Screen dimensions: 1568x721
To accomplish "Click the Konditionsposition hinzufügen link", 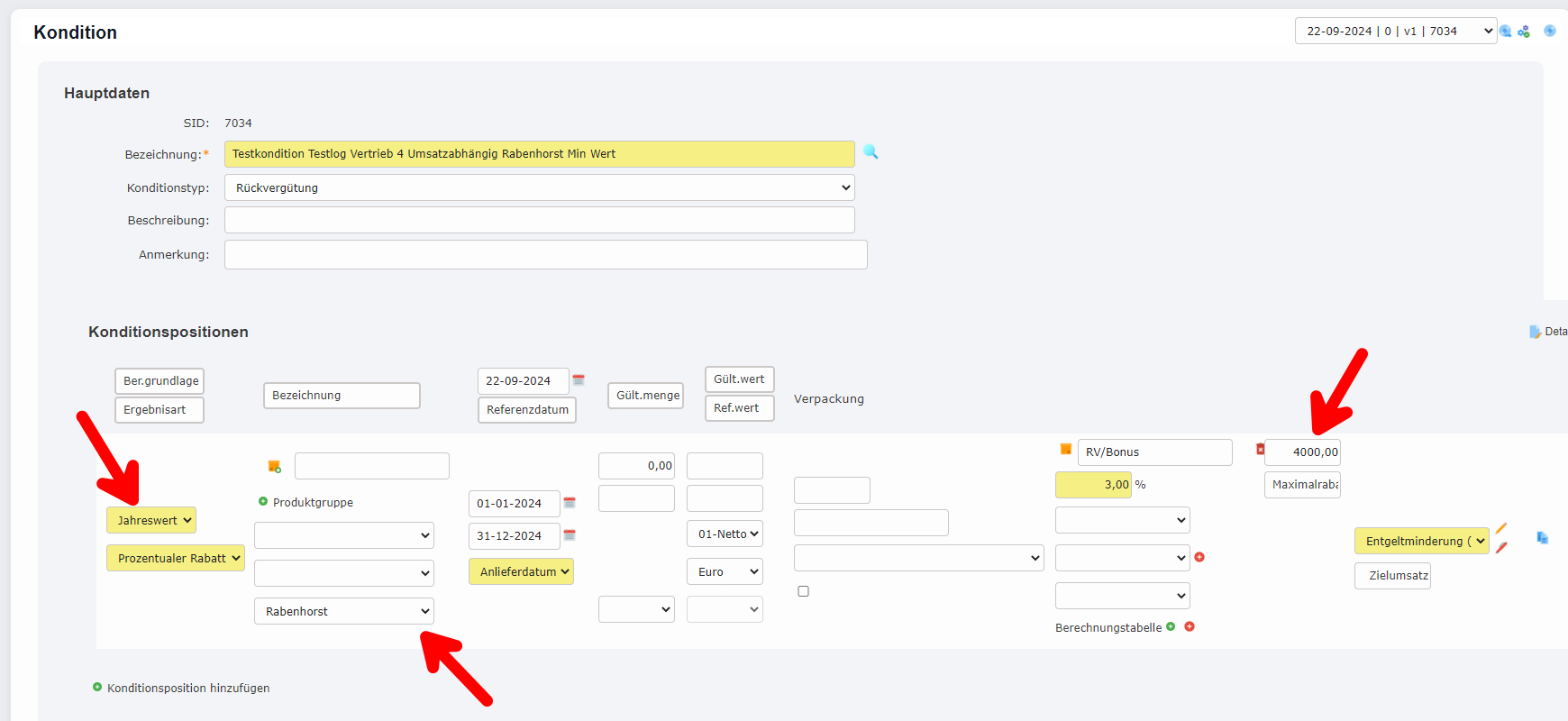I will pyautogui.click(x=187, y=688).
